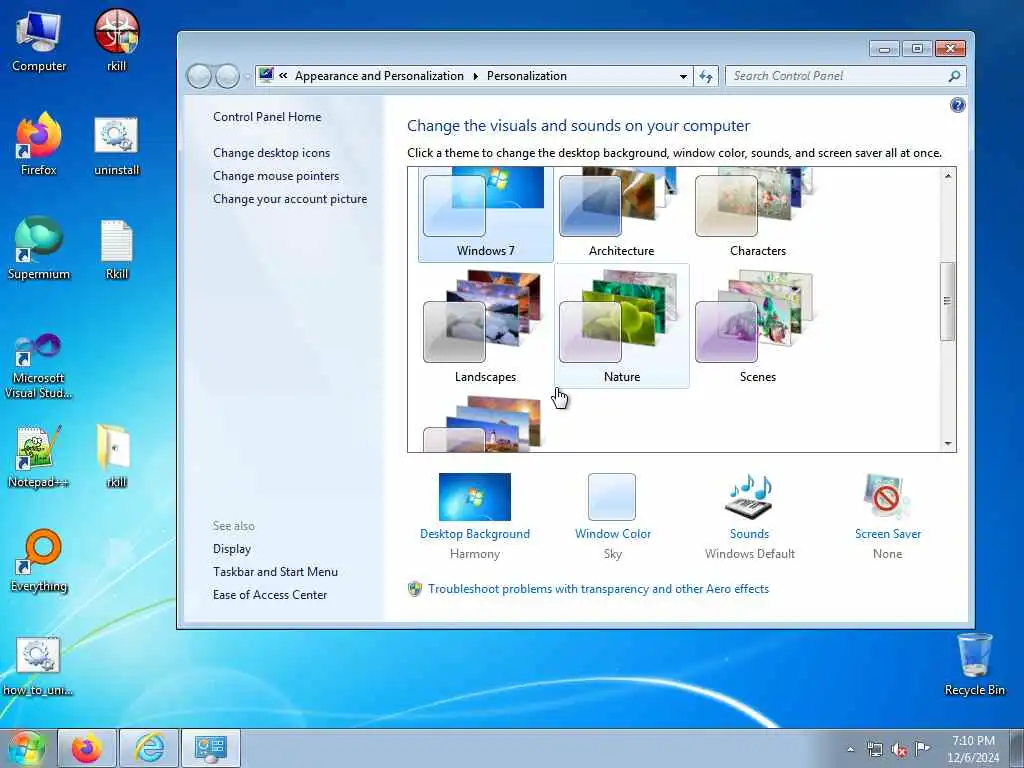Viewport: 1024px width, 768px height.
Task: Select the Nature theme
Action: (x=621, y=327)
